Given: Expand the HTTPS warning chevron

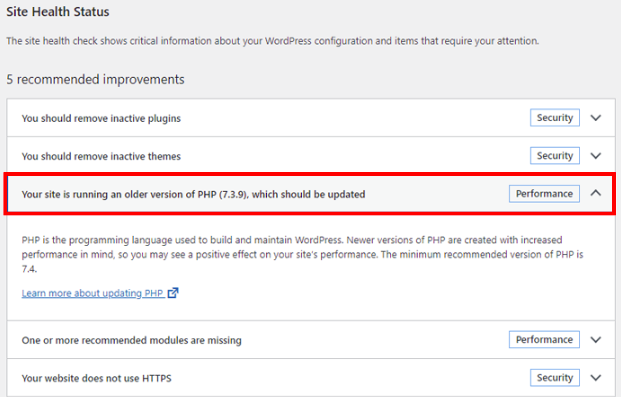Looking at the screenshot, I should 596,378.
